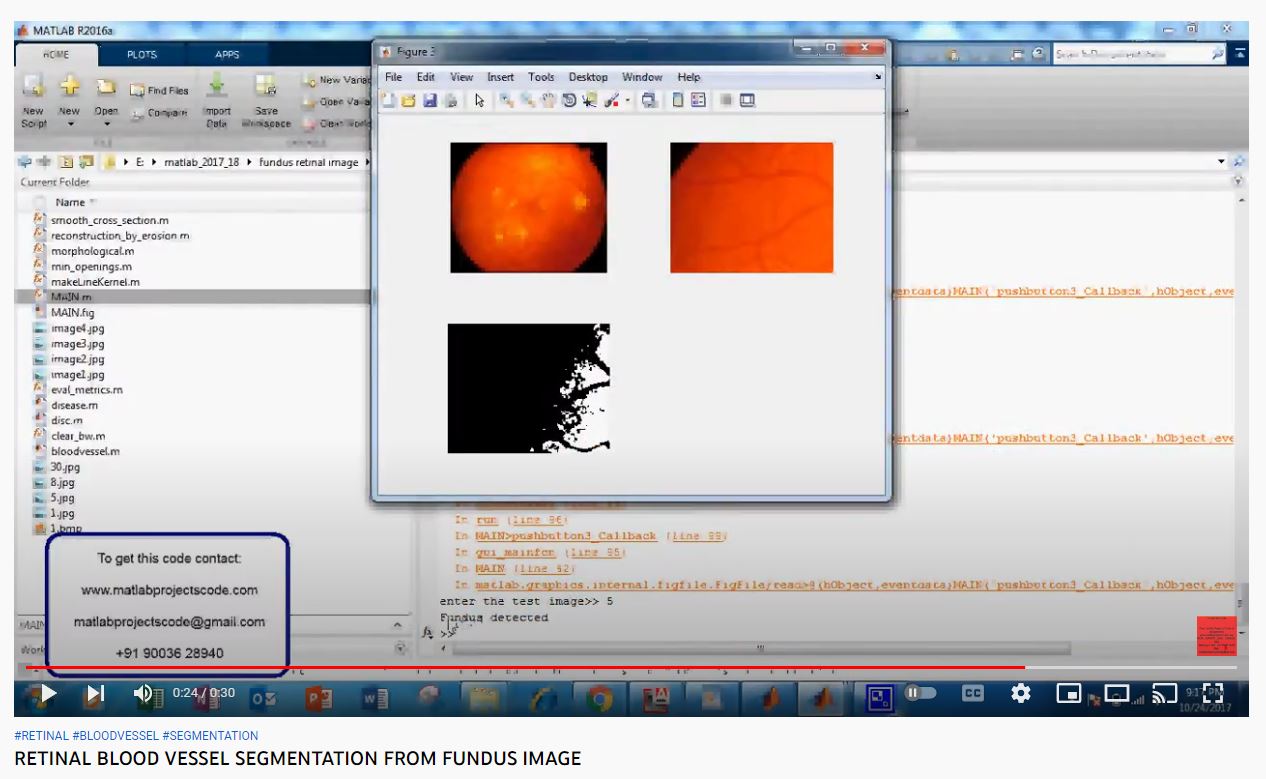Click the 'line 99' error link
The width and height of the screenshot is (1266, 779).
pos(700,536)
